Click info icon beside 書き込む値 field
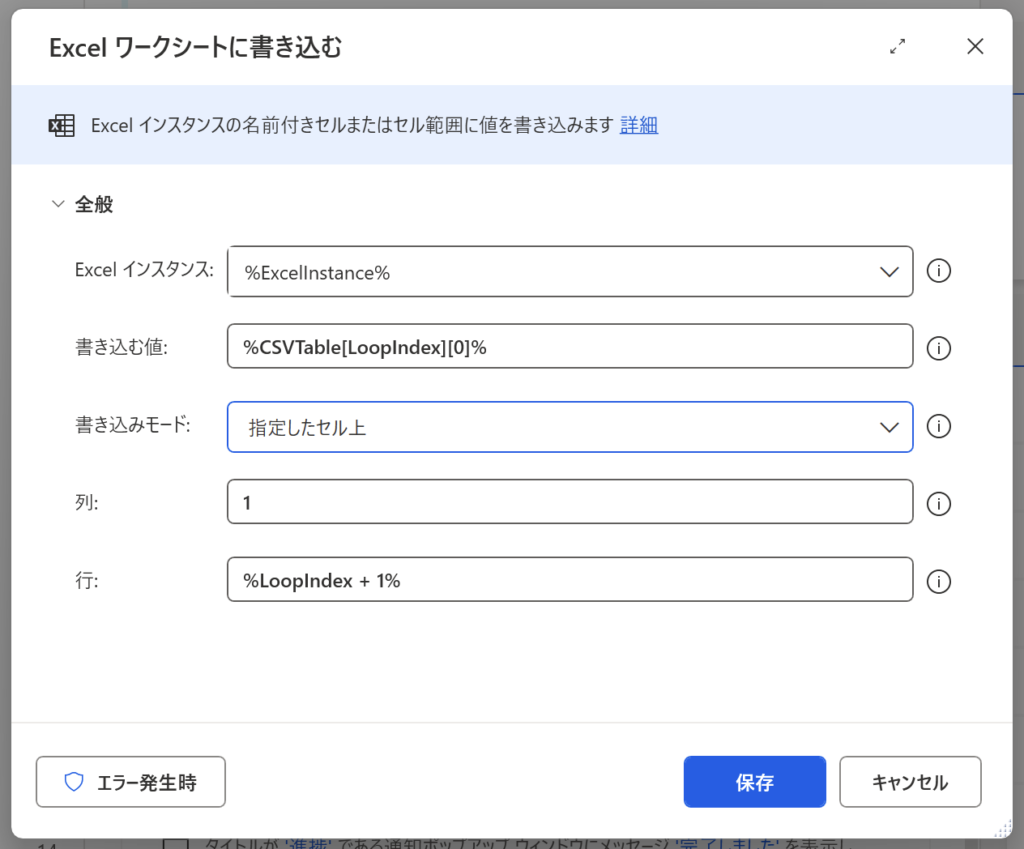This screenshot has height=849, width=1024. pyautogui.click(x=938, y=348)
